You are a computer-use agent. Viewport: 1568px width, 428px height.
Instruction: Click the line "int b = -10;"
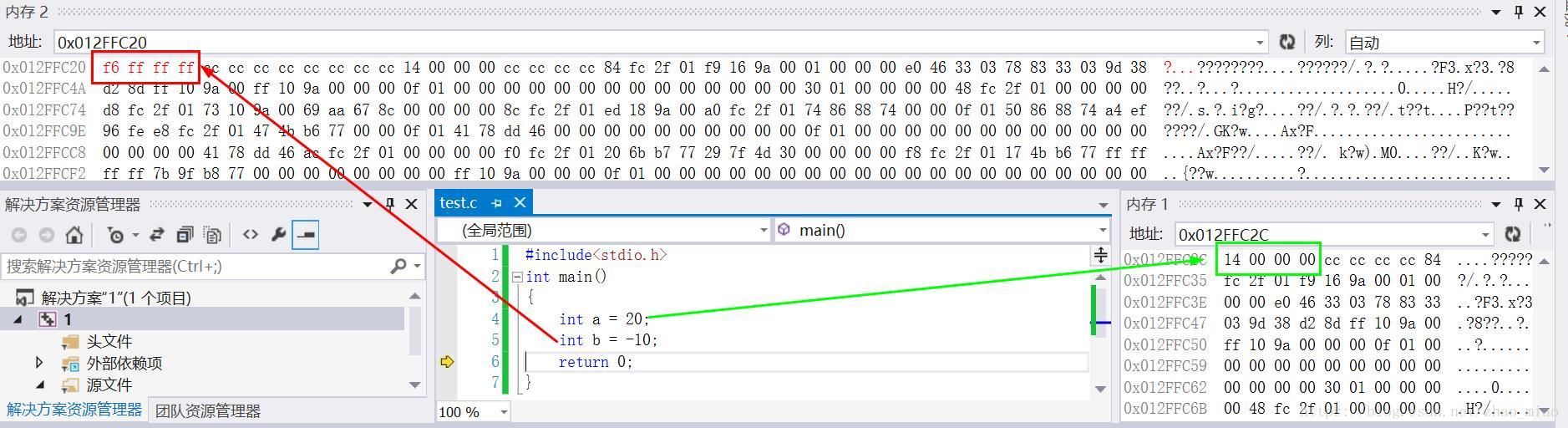(608, 339)
